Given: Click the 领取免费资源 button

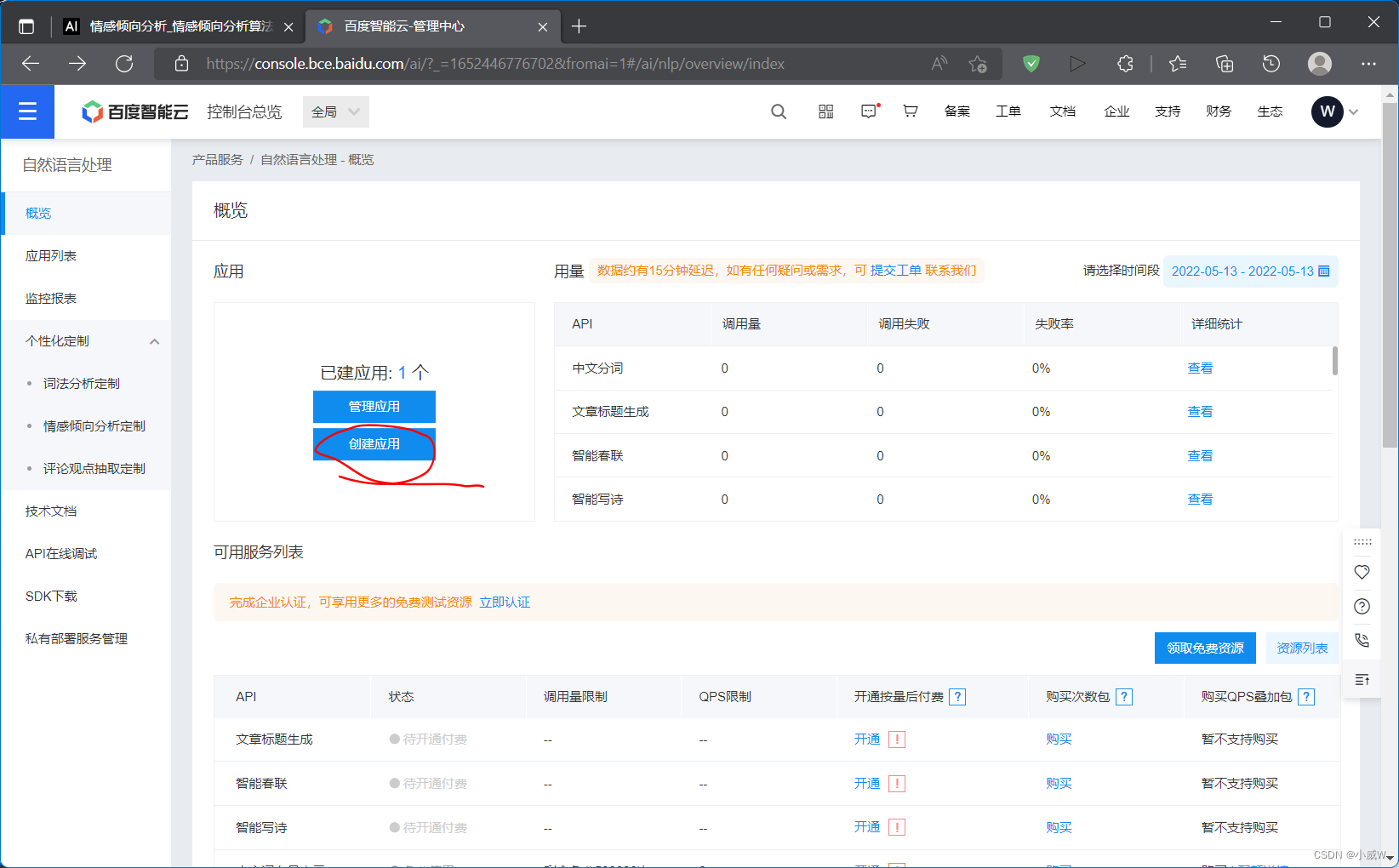Looking at the screenshot, I should [x=1205, y=648].
